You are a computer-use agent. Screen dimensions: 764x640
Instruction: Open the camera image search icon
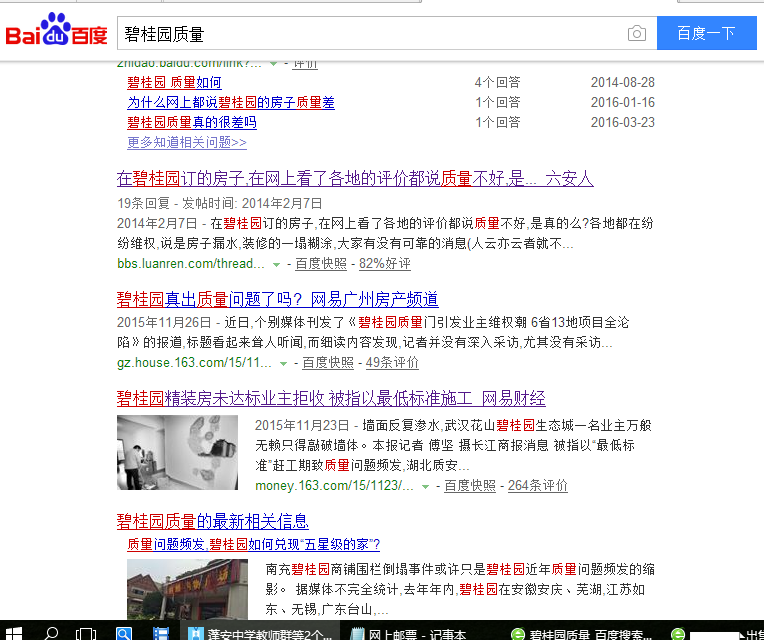[636, 33]
